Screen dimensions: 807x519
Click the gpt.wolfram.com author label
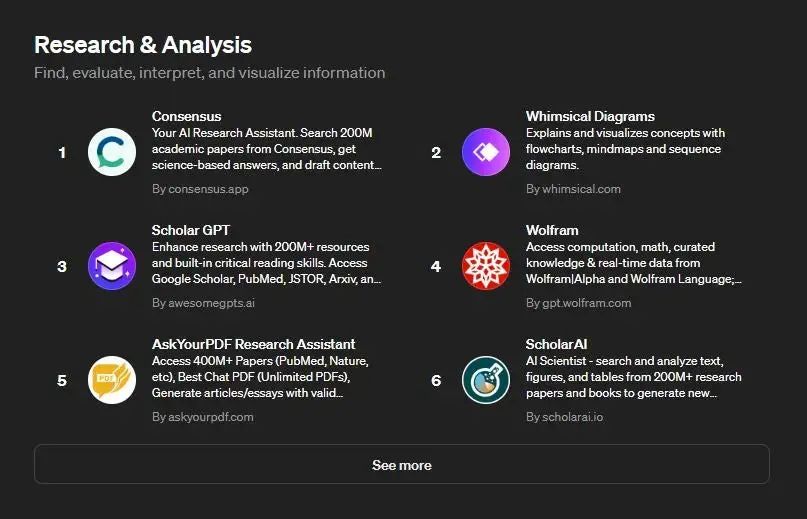pyautogui.click(x=578, y=302)
